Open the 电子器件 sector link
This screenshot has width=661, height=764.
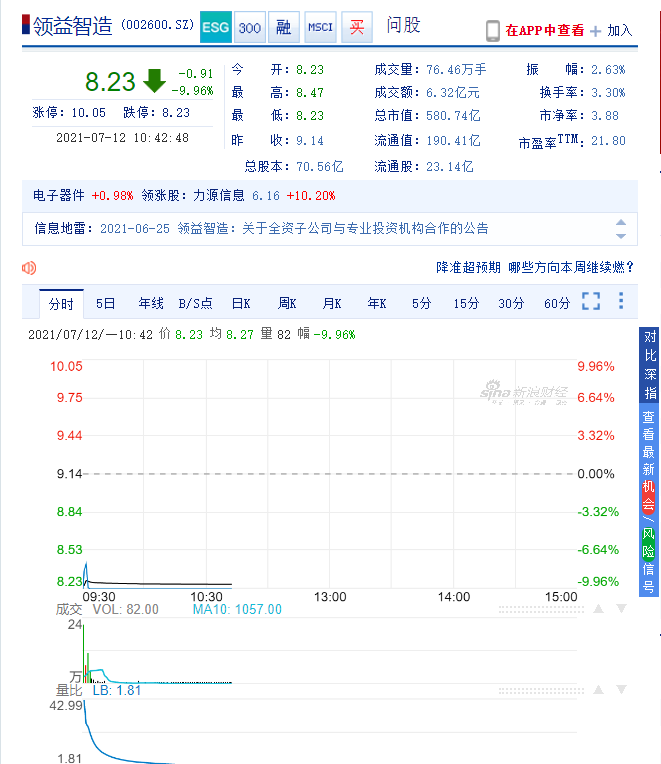click(58, 195)
